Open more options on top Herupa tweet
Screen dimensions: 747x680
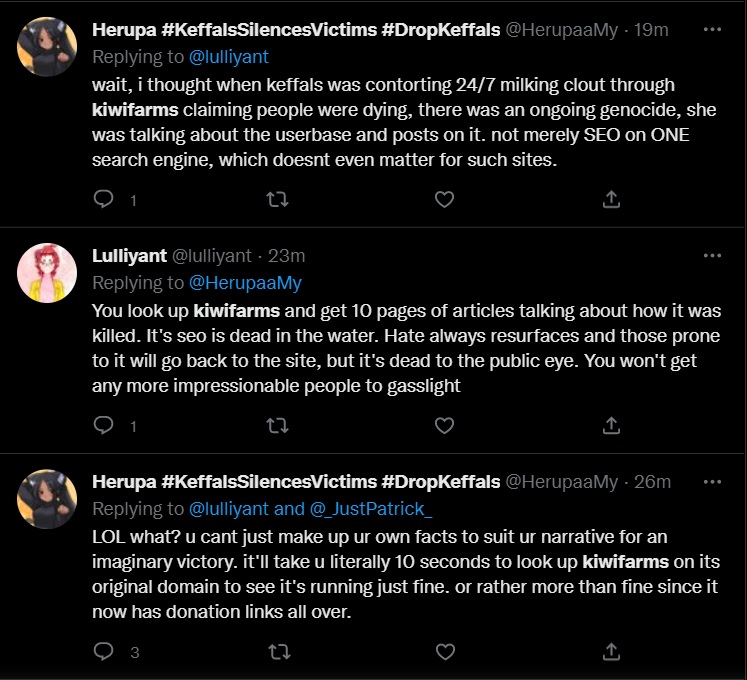click(x=711, y=29)
